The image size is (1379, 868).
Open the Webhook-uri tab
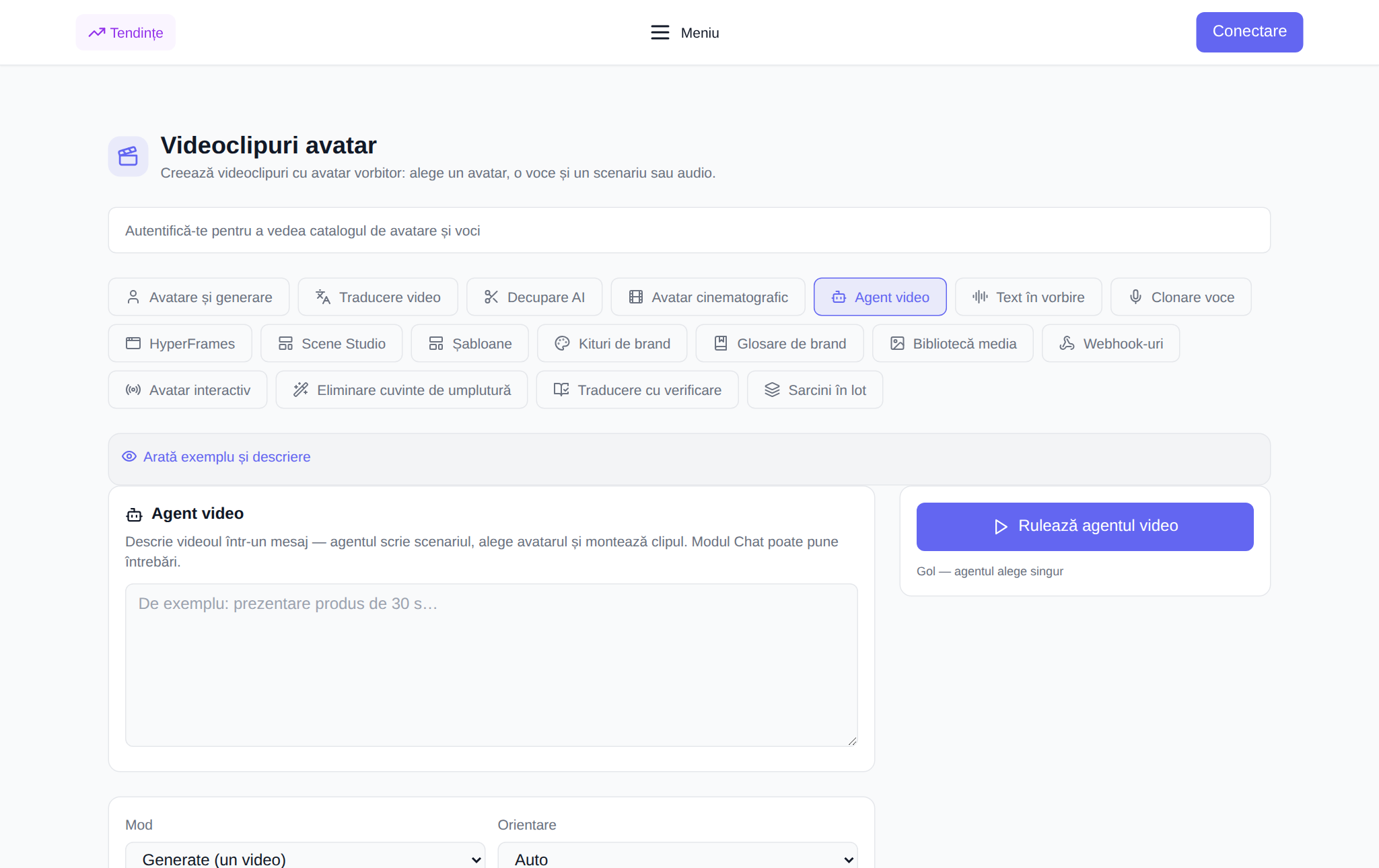[x=1111, y=343]
